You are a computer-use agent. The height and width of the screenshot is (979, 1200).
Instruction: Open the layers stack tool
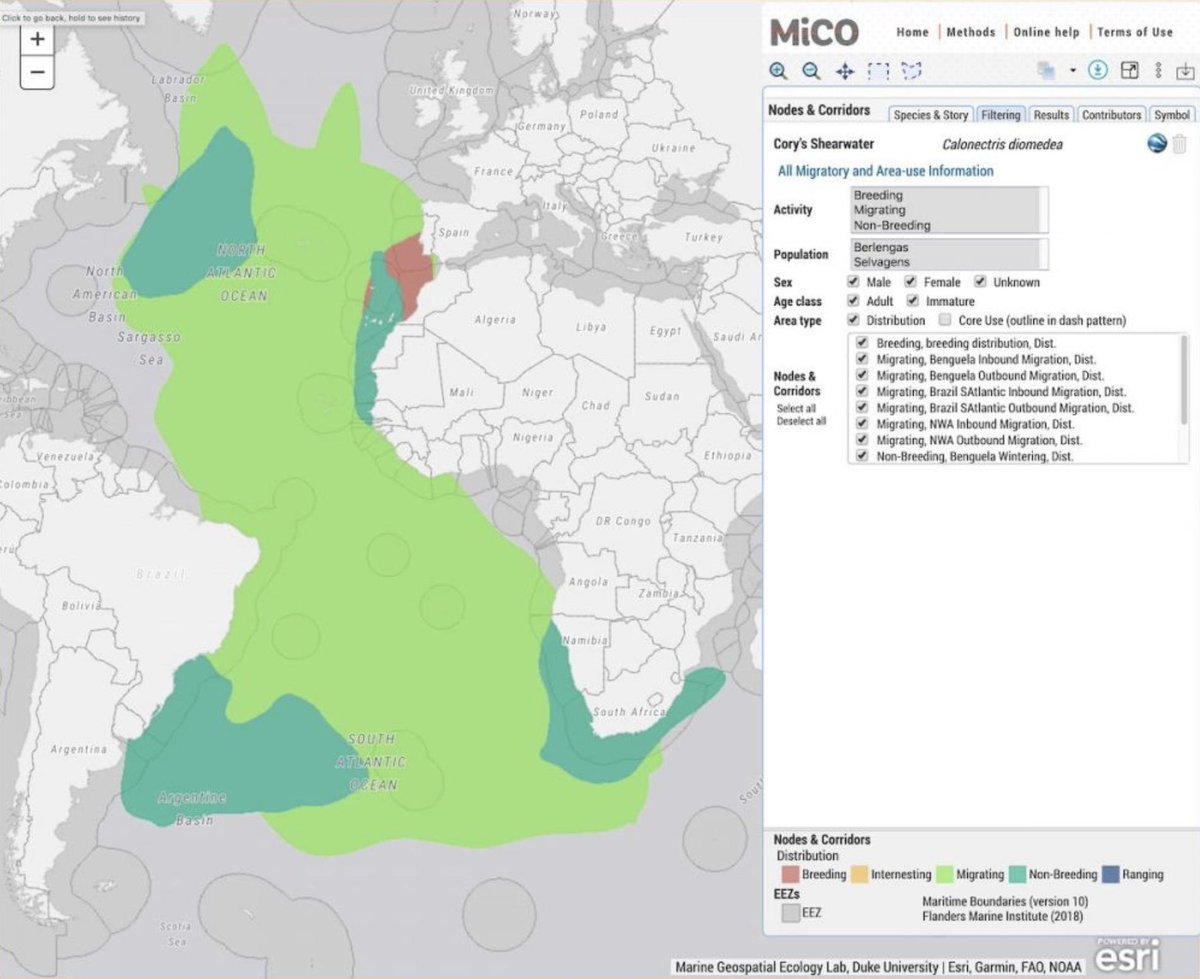[1047, 71]
